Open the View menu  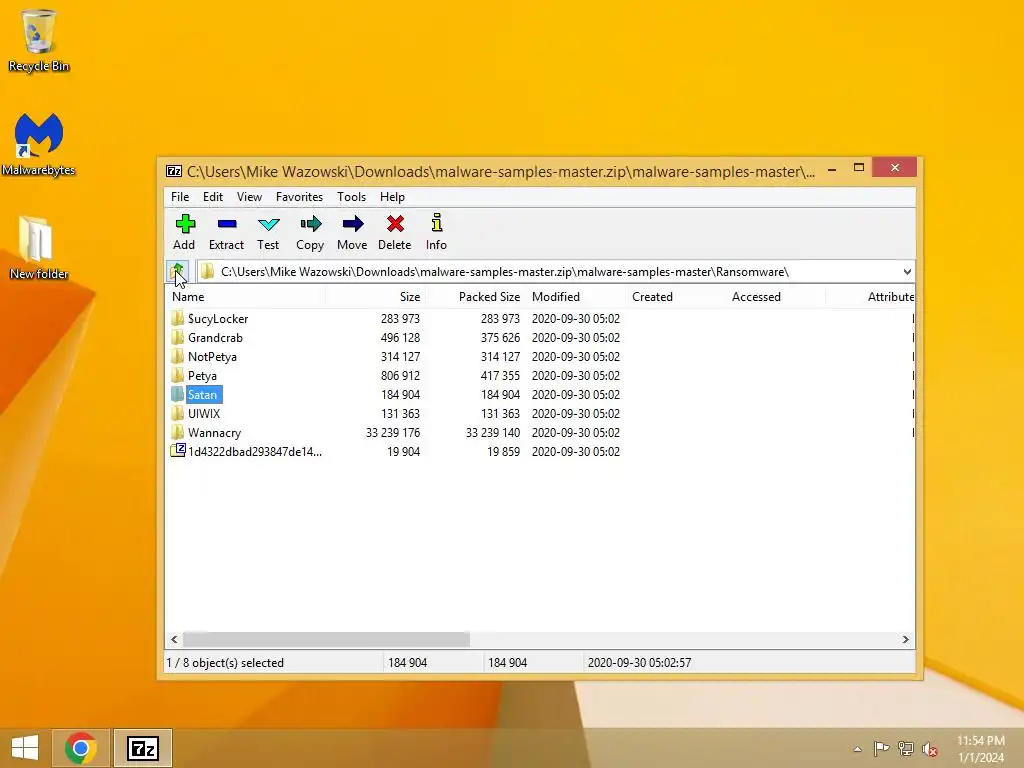(249, 197)
